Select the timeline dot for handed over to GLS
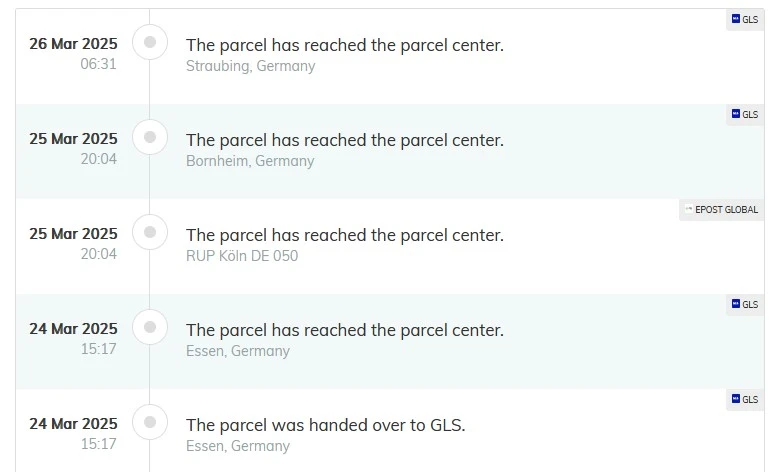 [150, 422]
